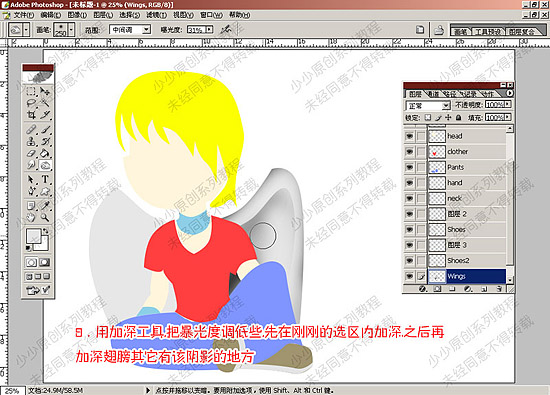Open the 图像(I) menu
Image resolution: width=550 pixels, height=395 pixels.
coord(77,15)
